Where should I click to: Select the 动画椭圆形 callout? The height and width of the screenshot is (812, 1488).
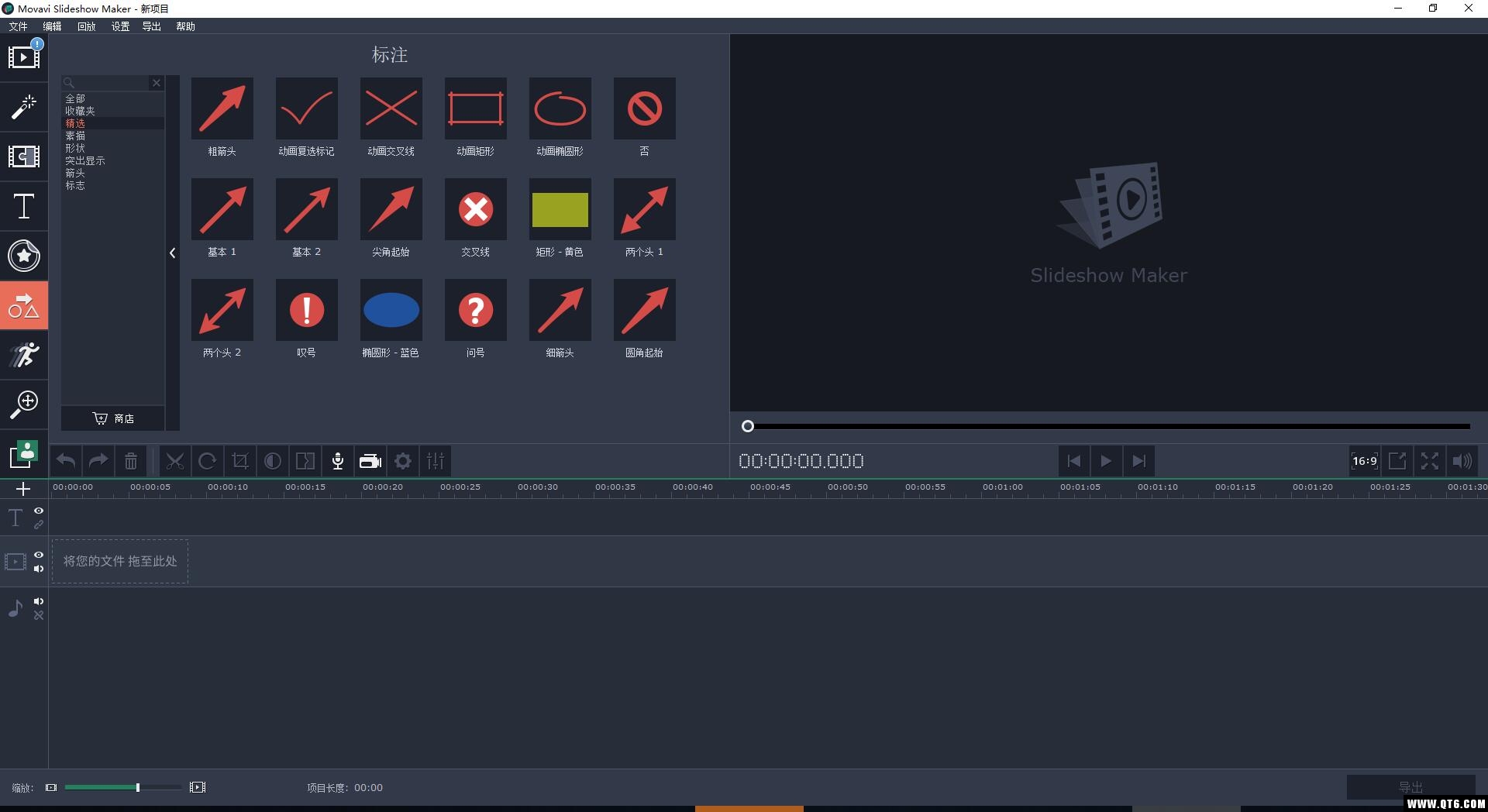click(x=560, y=108)
